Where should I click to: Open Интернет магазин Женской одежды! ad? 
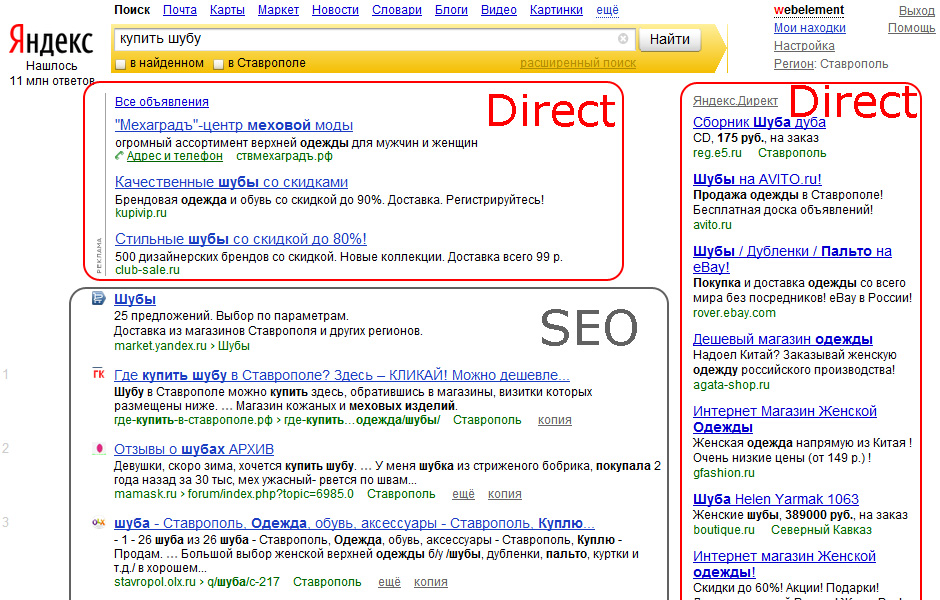pos(784,564)
